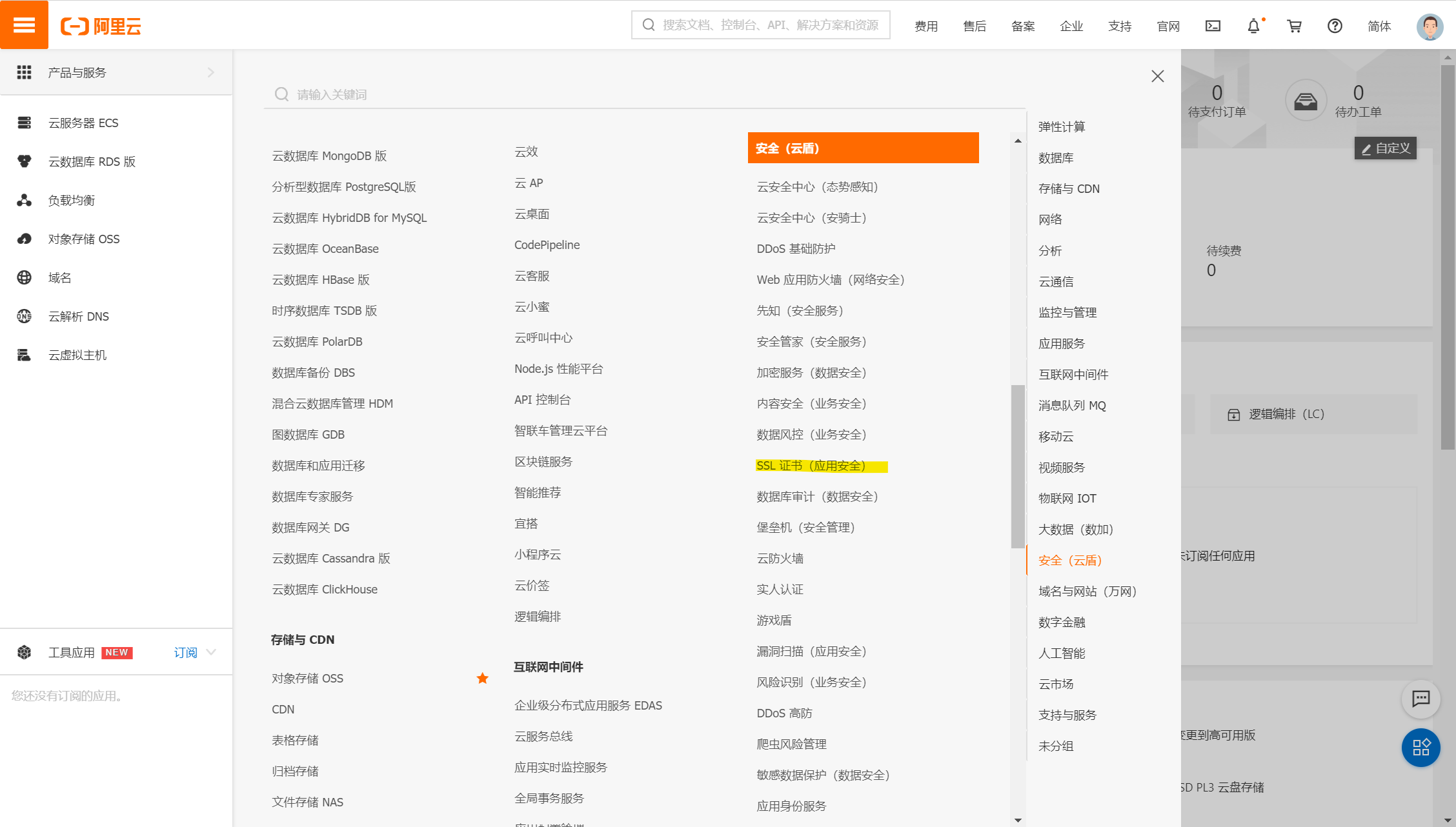
Task: Open the 支持 menu
Action: (1120, 26)
